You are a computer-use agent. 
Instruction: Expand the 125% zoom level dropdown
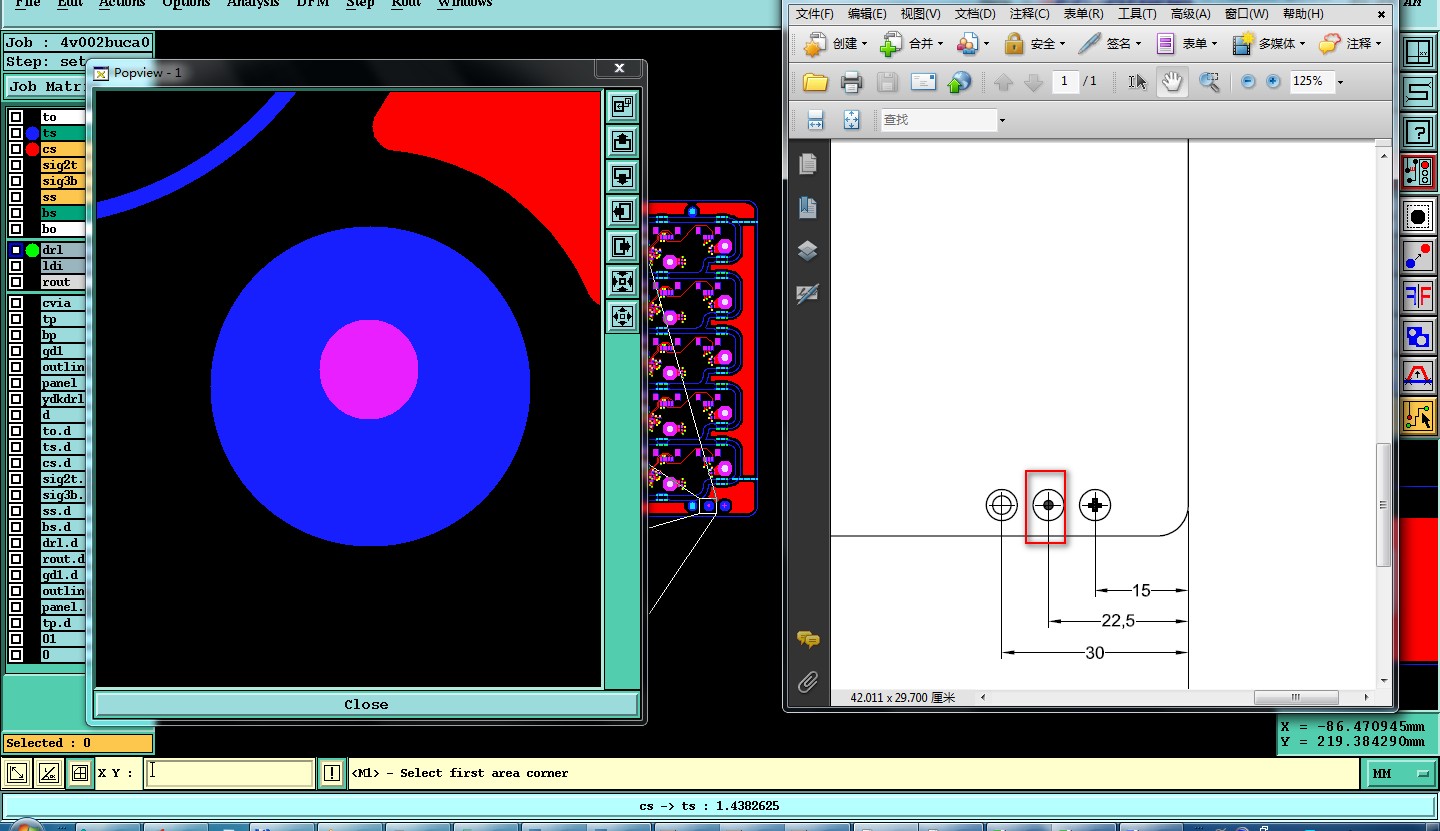[1340, 82]
